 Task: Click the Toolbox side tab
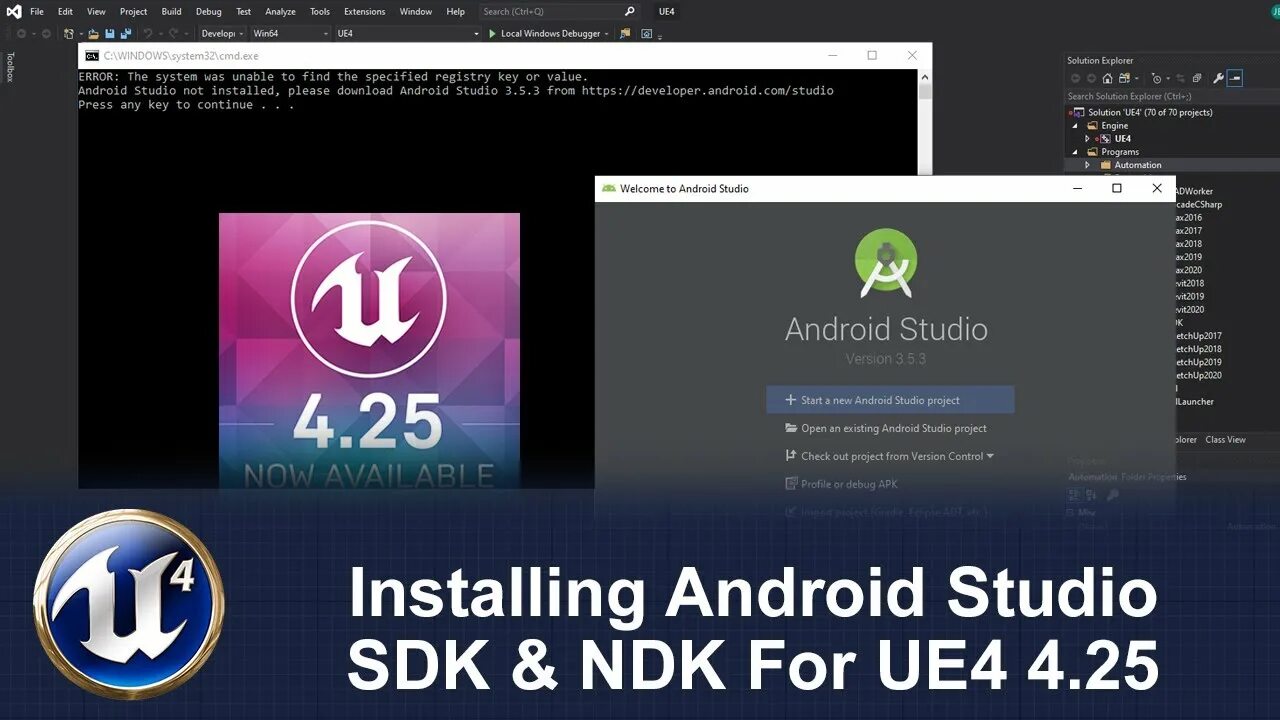click(10, 67)
